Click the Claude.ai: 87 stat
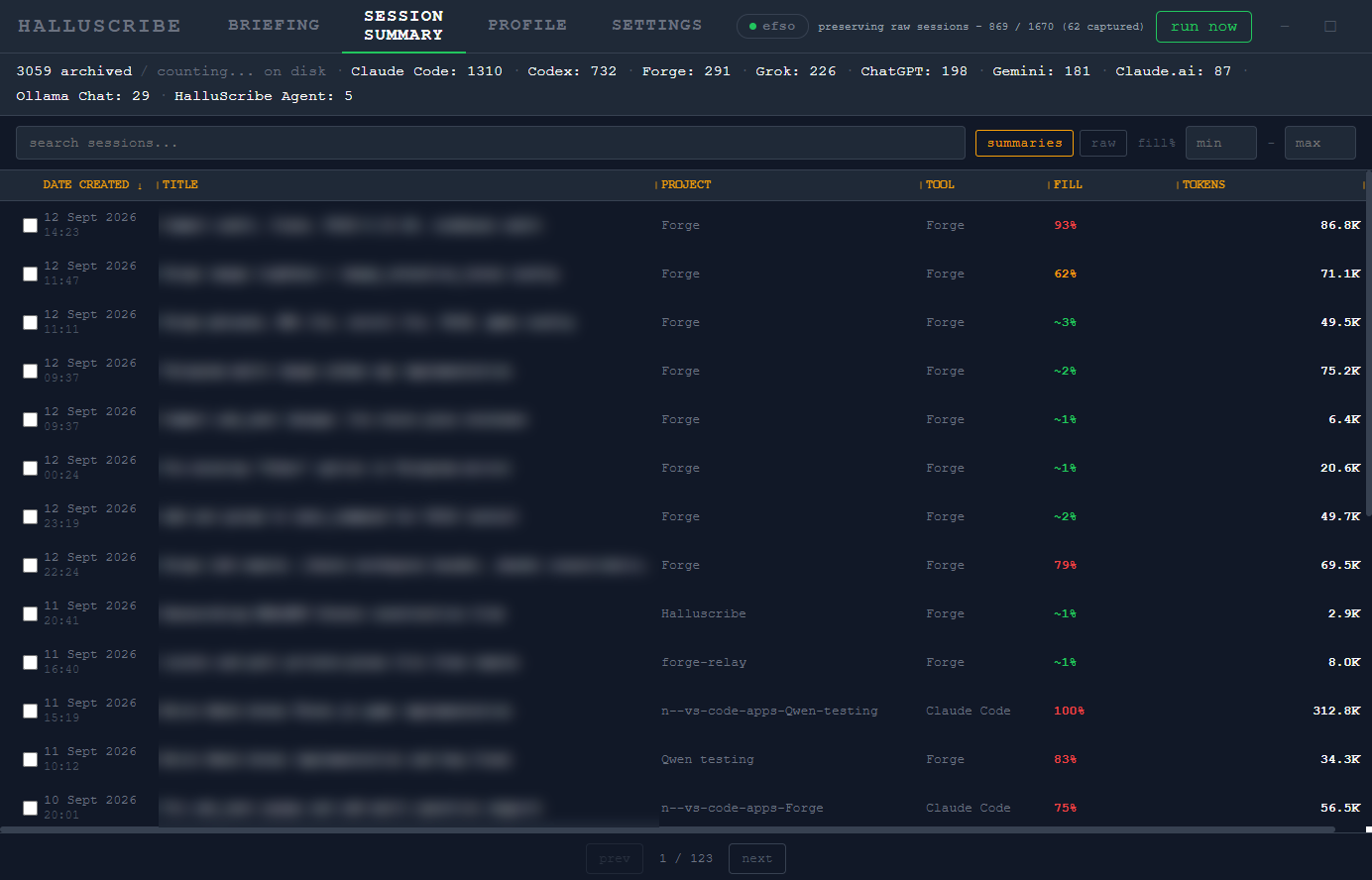 coord(1173,71)
